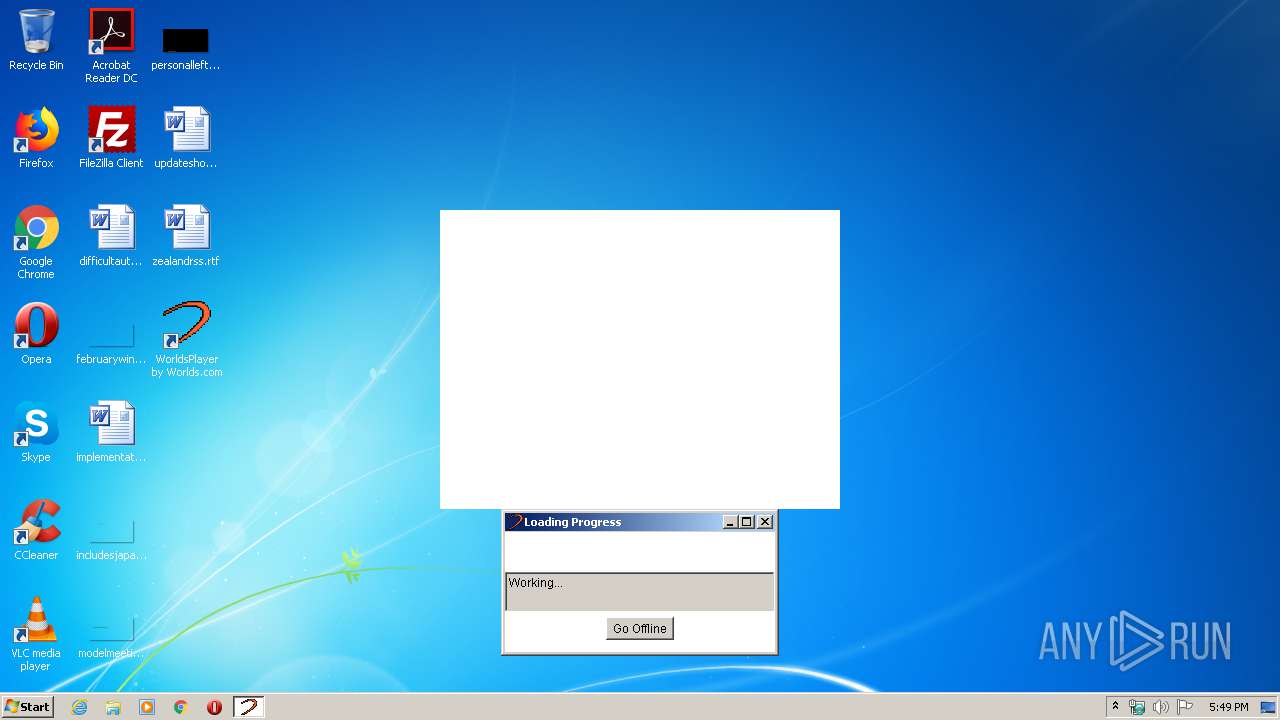Close the Loading Progress window
This screenshot has width=1280, height=720.
coord(765,522)
